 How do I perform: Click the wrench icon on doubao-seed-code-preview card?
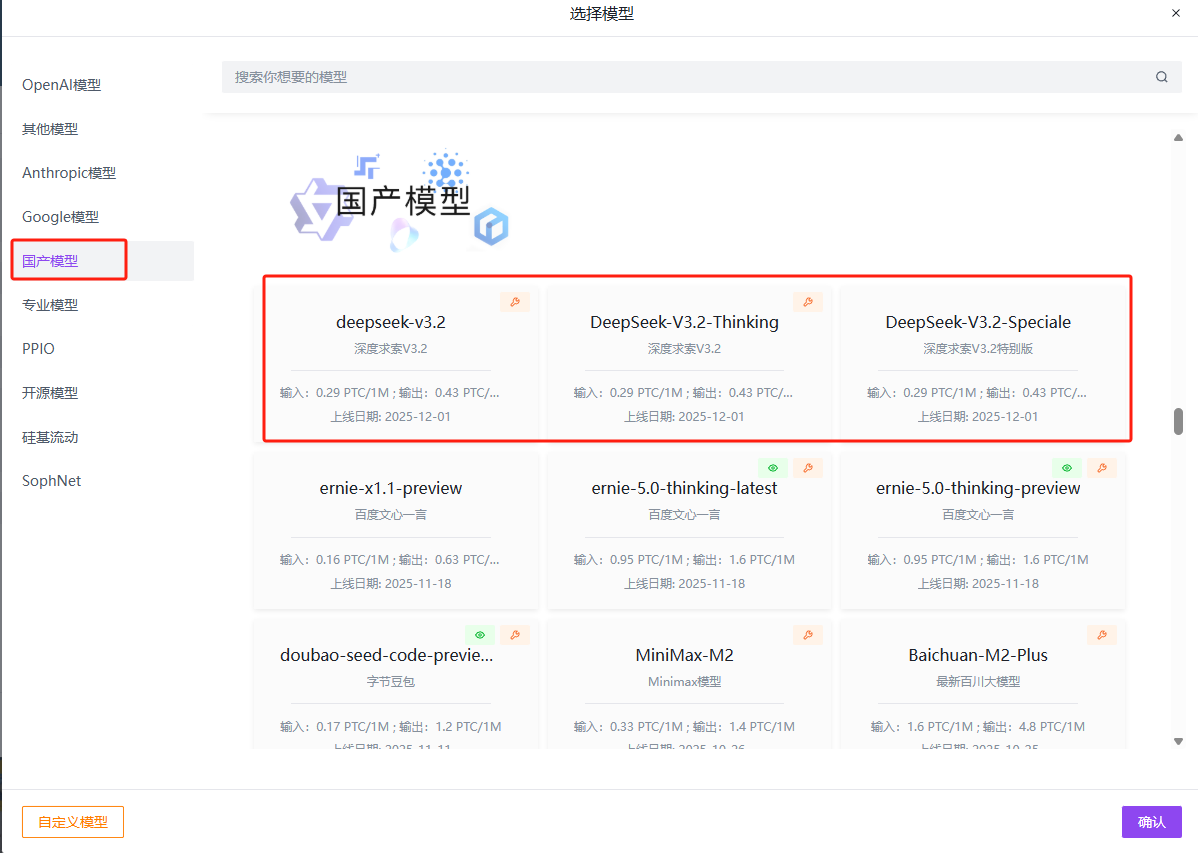point(515,634)
